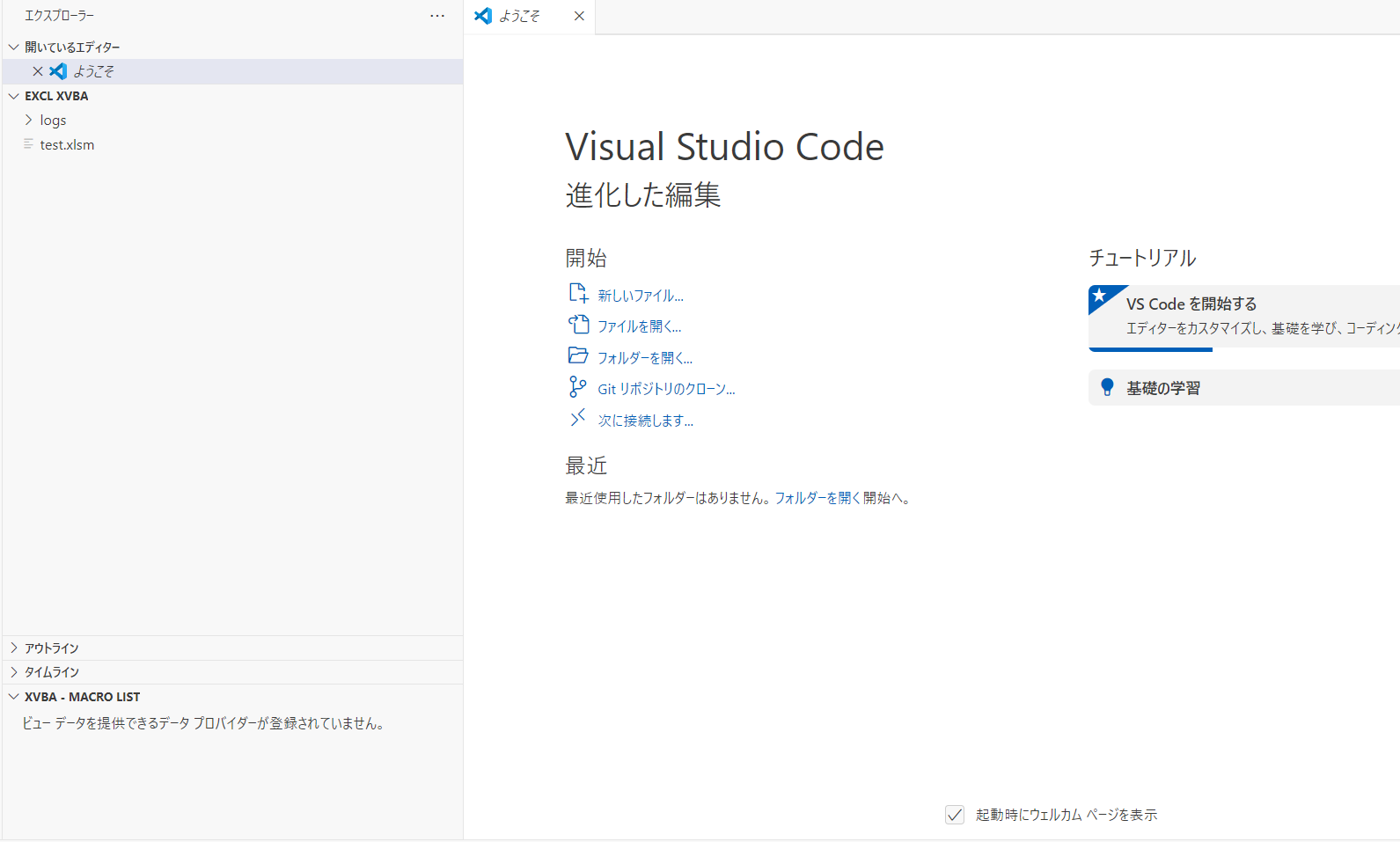This screenshot has height=842, width=1400.
Task: Click the VS Code logo on ようこそ tab
Action: point(483,16)
